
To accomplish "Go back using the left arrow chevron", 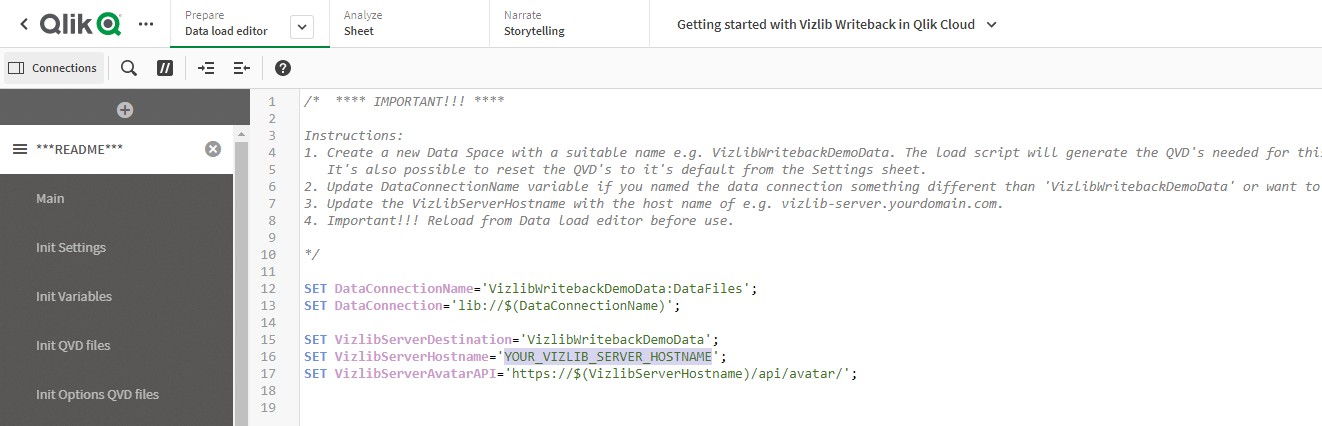I will tap(24, 23).
